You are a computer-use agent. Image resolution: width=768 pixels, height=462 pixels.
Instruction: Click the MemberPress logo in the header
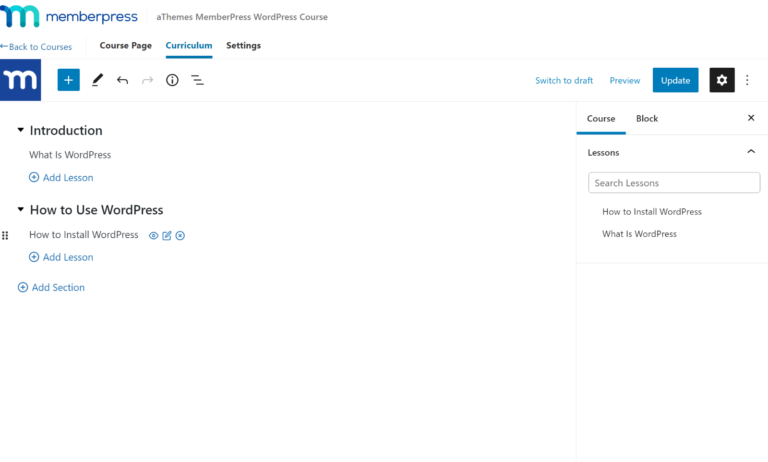click(69, 17)
